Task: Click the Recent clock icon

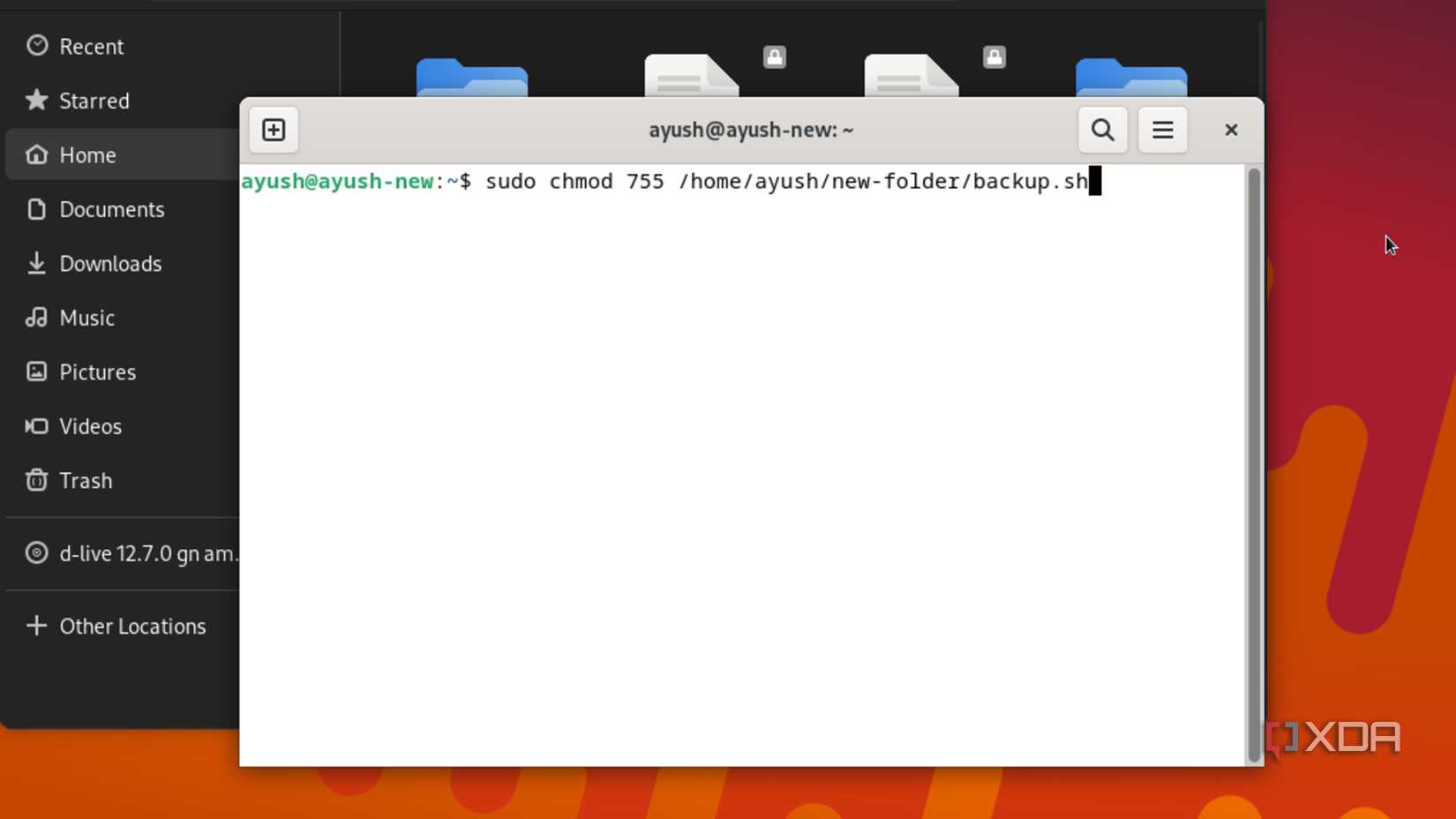Action: pyautogui.click(x=36, y=45)
